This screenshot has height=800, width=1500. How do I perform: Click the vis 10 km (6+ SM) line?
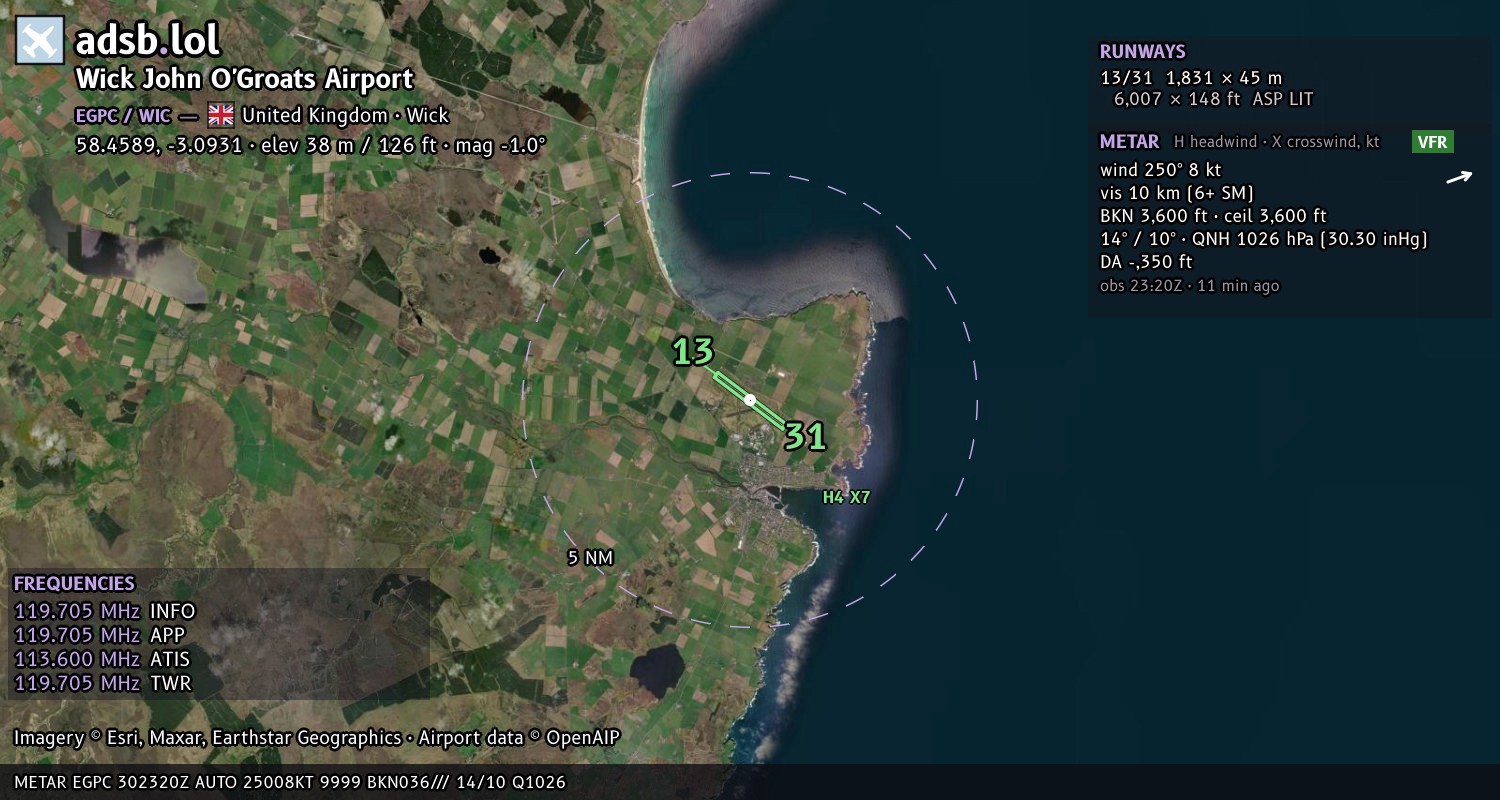point(1177,193)
